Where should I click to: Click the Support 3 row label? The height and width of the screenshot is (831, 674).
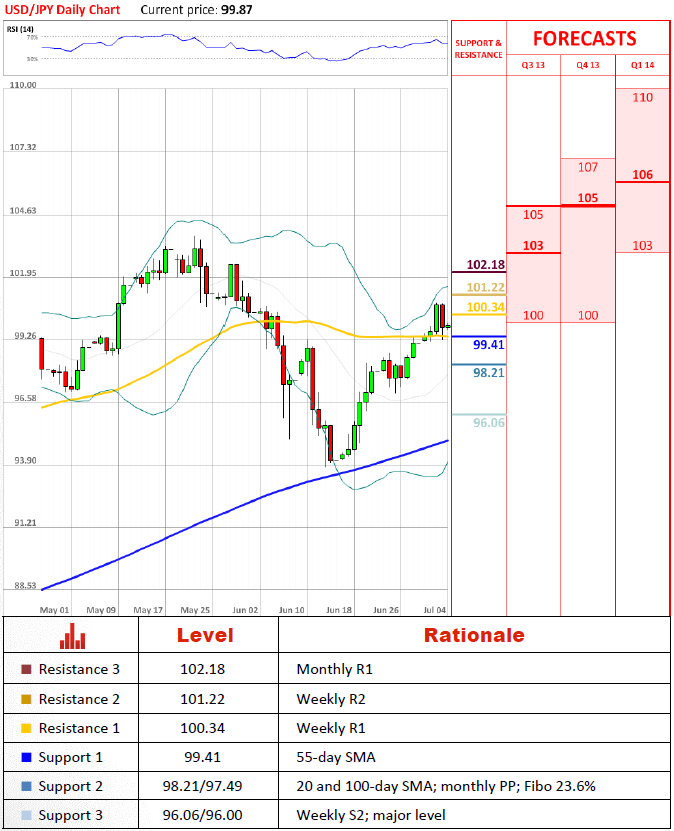70,815
